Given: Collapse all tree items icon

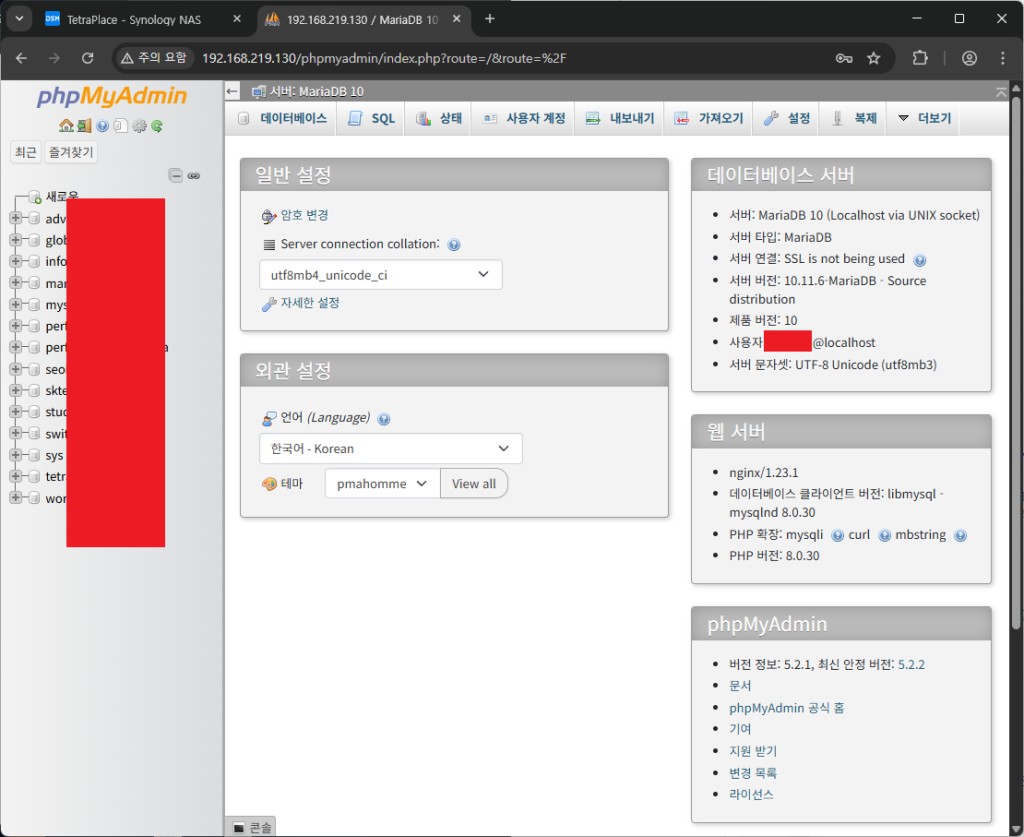Looking at the screenshot, I should [x=175, y=175].
